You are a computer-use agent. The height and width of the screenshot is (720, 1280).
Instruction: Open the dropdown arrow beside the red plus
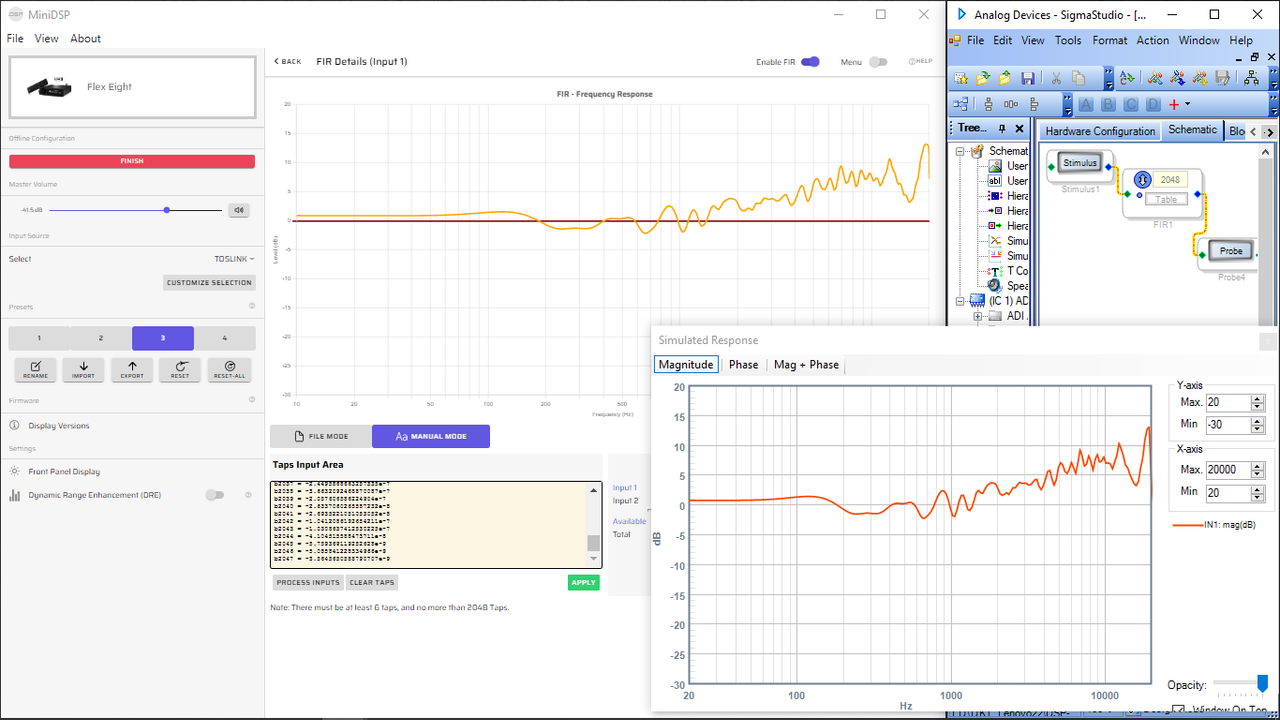[x=1187, y=104]
